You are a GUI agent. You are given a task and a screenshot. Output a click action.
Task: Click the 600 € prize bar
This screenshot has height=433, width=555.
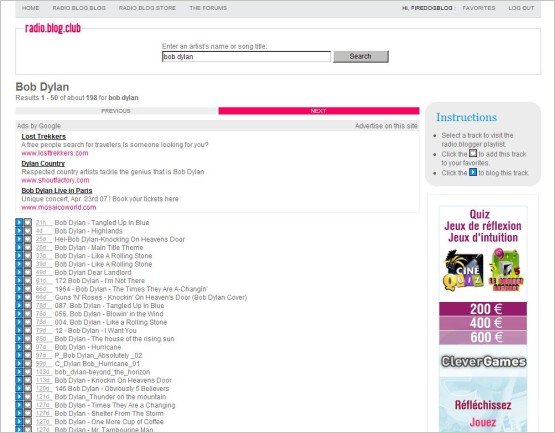483,337
